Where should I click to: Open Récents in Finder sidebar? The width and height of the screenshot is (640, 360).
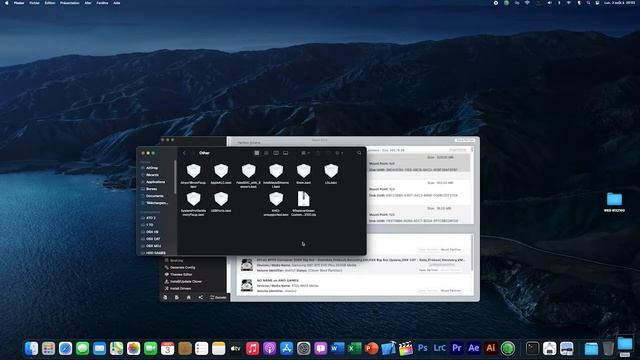152,175
